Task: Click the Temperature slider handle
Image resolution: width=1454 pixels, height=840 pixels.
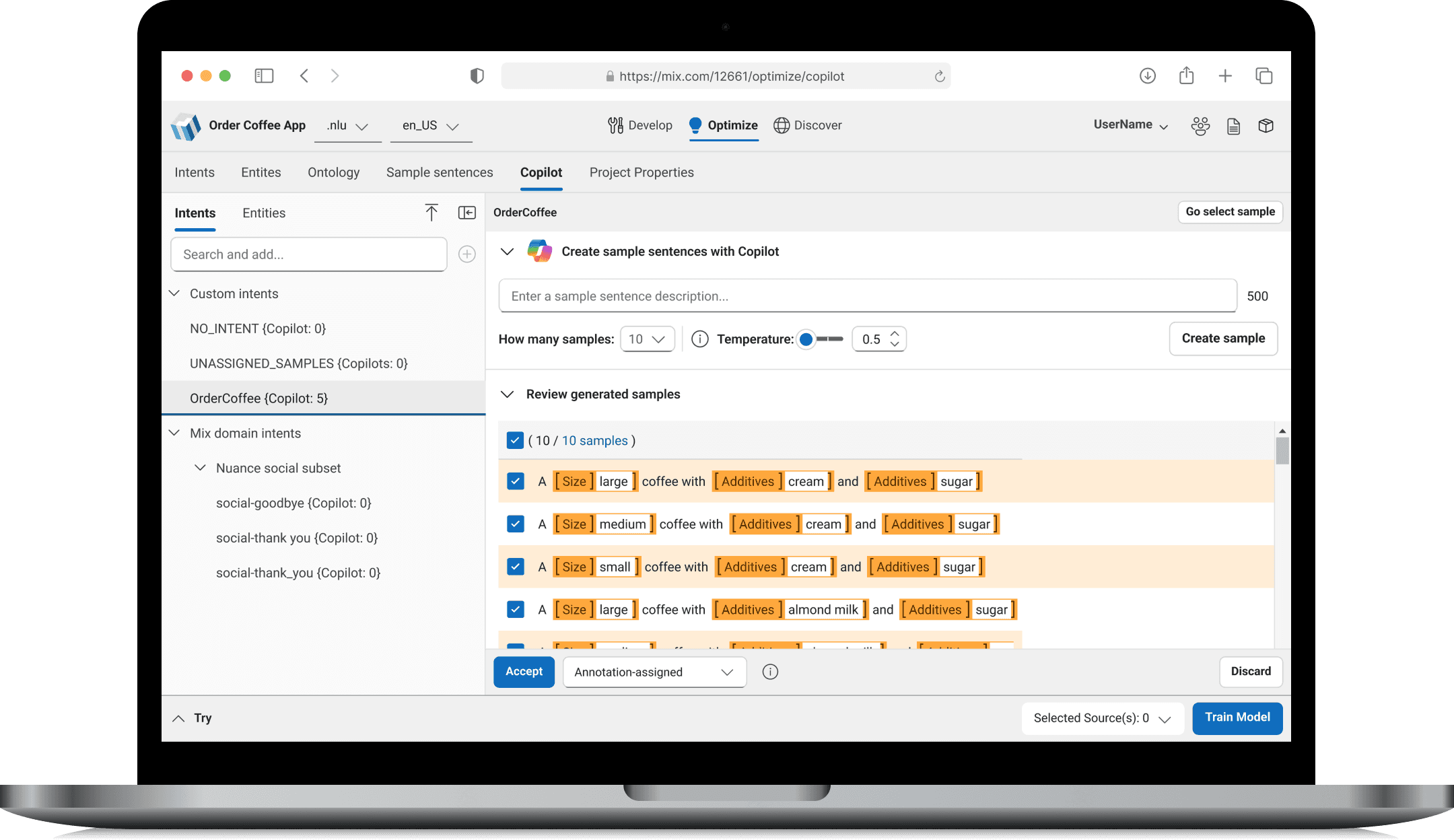Action: click(806, 339)
